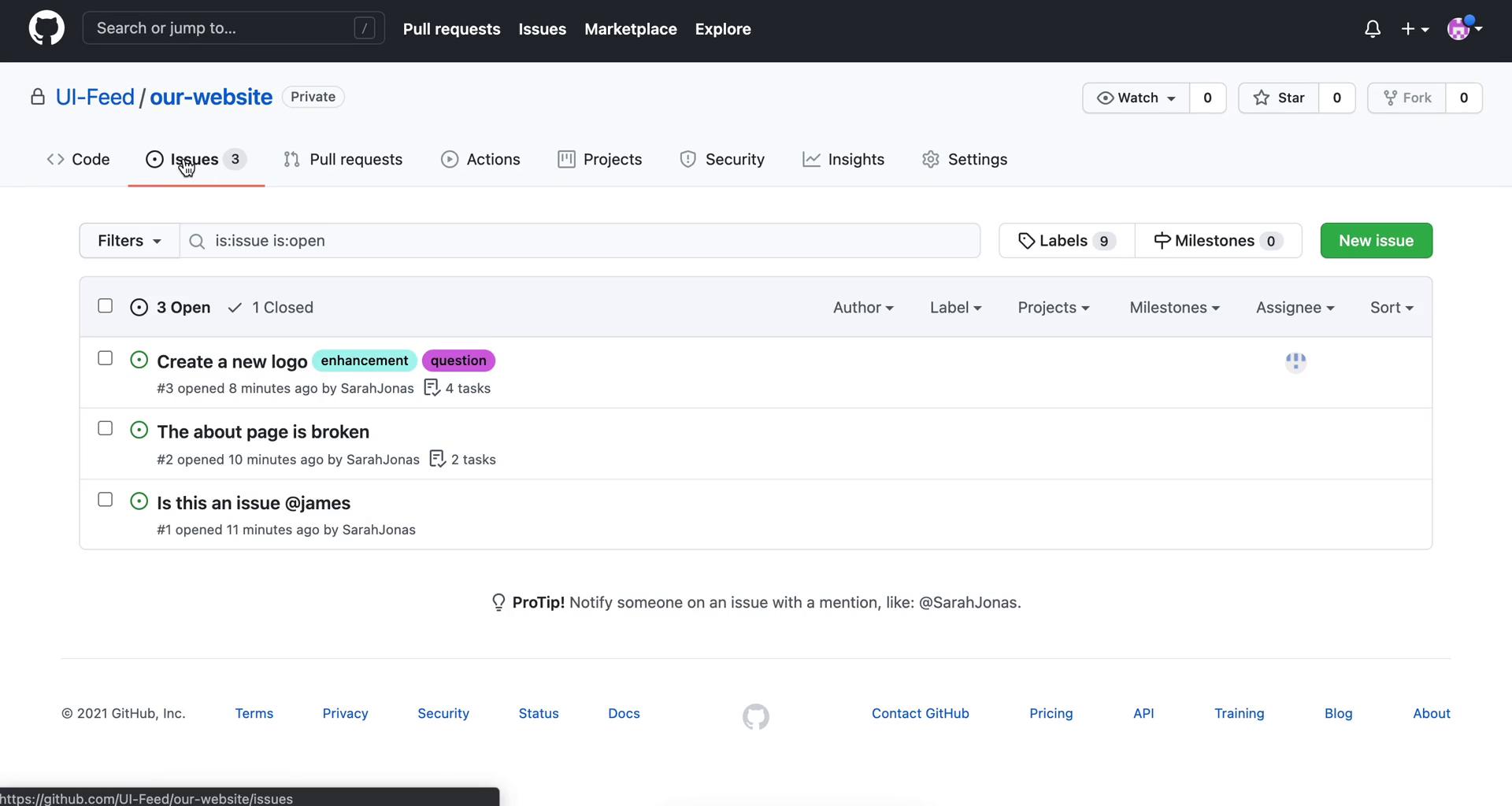Filter by the purple question label
The width and height of the screenshot is (1512, 806).
click(x=458, y=360)
